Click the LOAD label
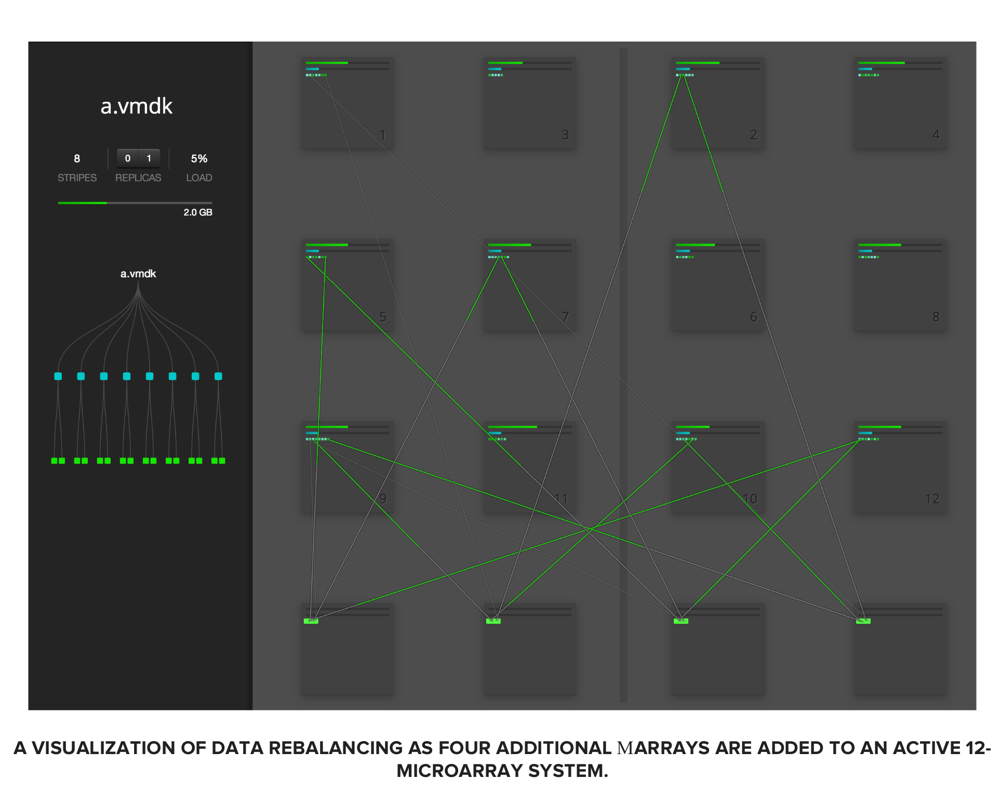 pyautogui.click(x=199, y=177)
